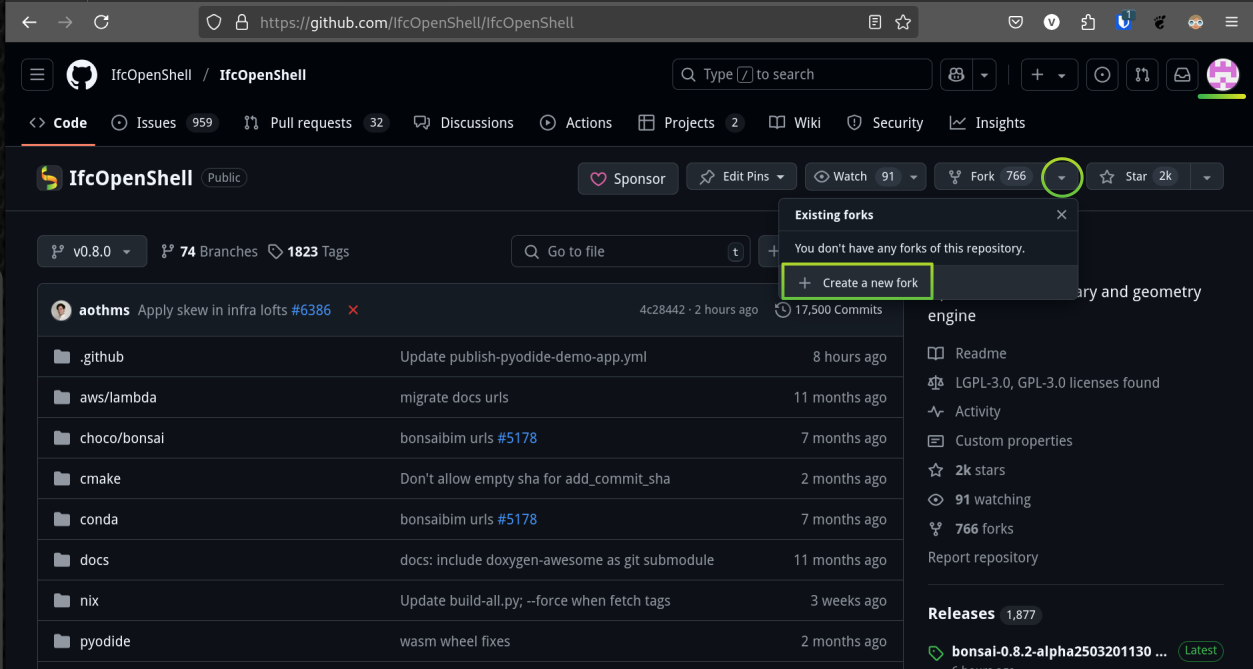Open the Security tab
Image resolution: width=1253 pixels, height=669 pixels.
click(x=885, y=123)
